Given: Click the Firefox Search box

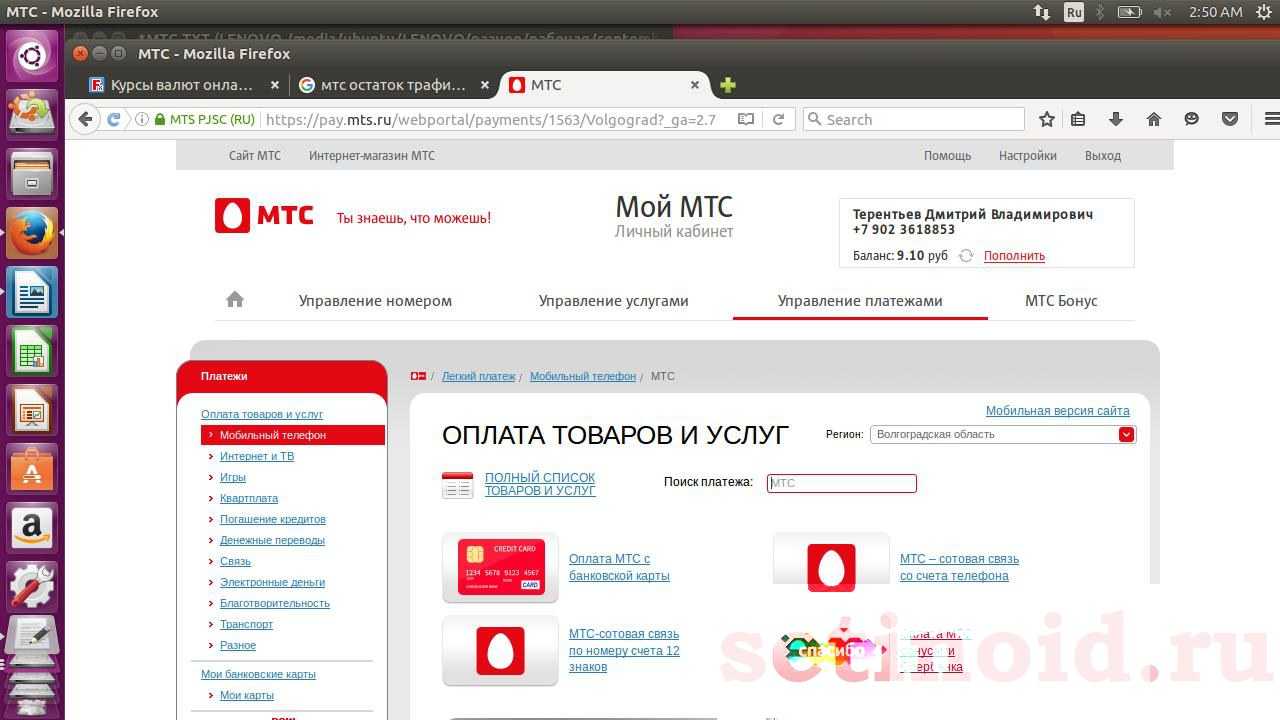Looking at the screenshot, I should coord(914,119).
